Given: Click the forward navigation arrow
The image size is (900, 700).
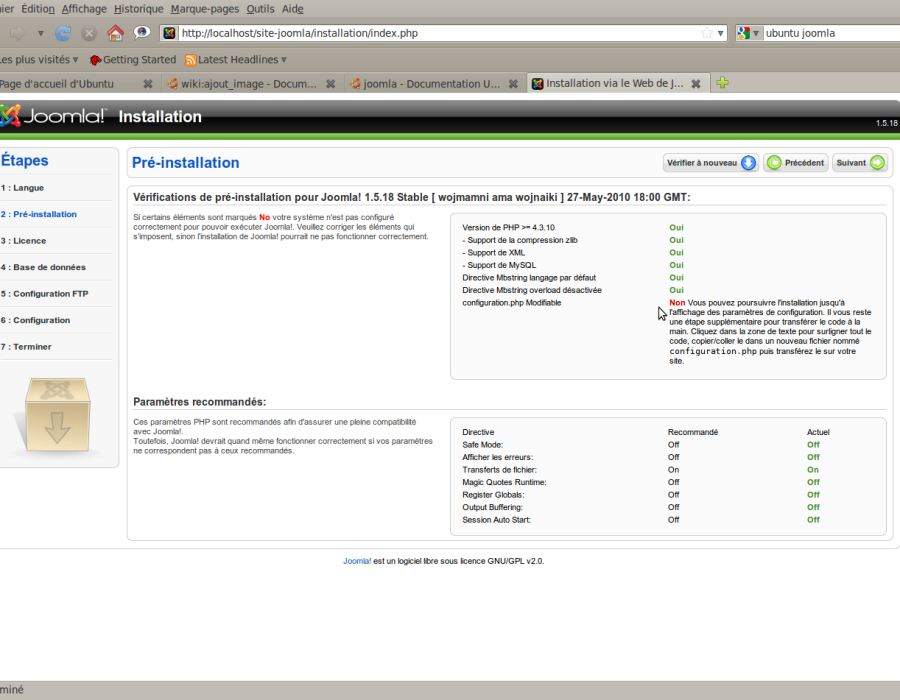Looking at the screenshot, I should point(18,33).
